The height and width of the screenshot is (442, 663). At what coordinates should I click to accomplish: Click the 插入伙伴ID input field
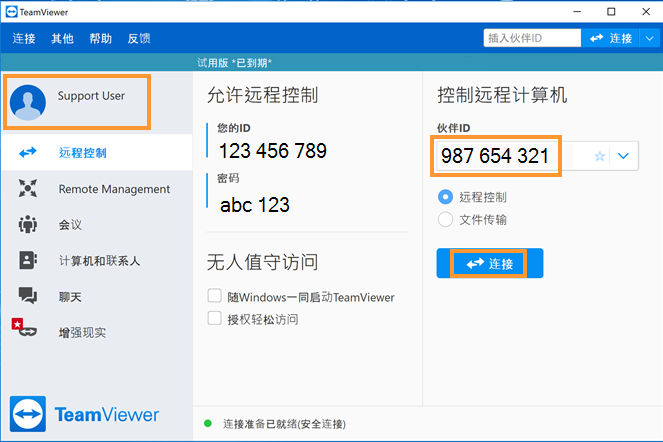point(532,38)
